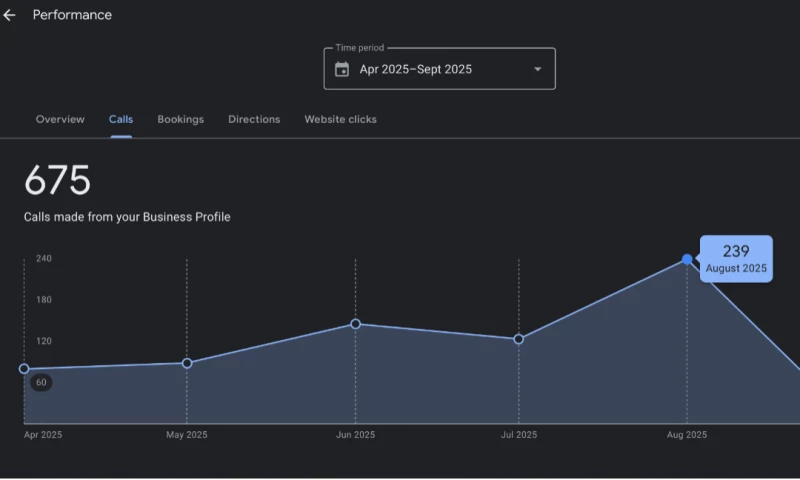This screenshot has width=800, height=480.
Task: Click the Calls made from your Business Profile text
Action: point(127,217)
